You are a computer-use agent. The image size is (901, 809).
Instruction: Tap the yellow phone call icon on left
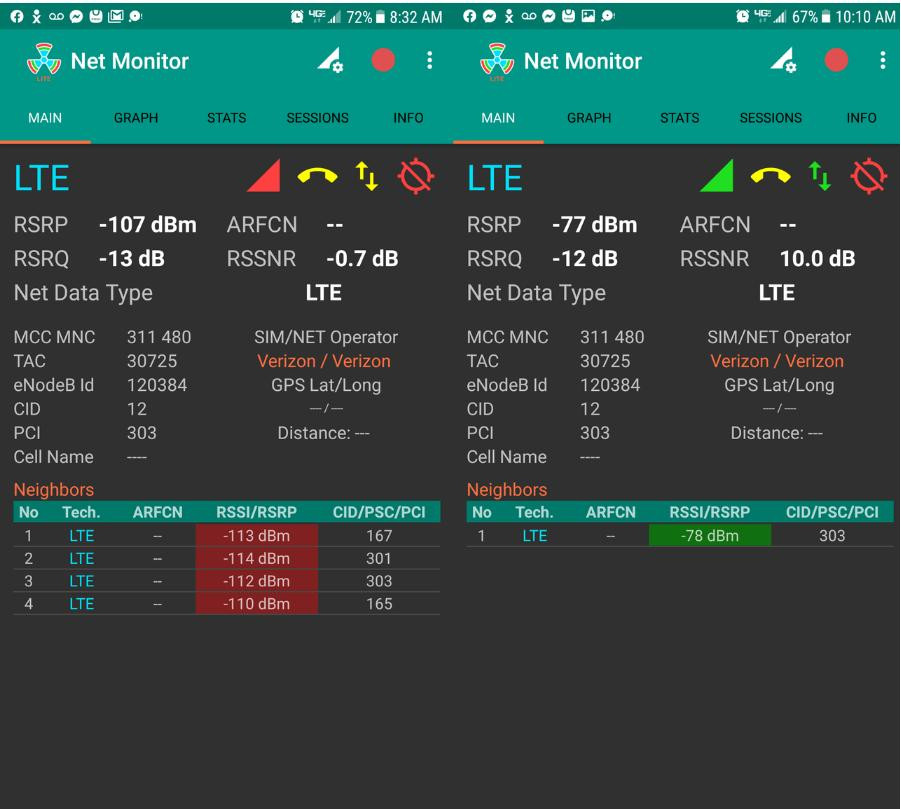pyautogui.click(x=317, y=175)
